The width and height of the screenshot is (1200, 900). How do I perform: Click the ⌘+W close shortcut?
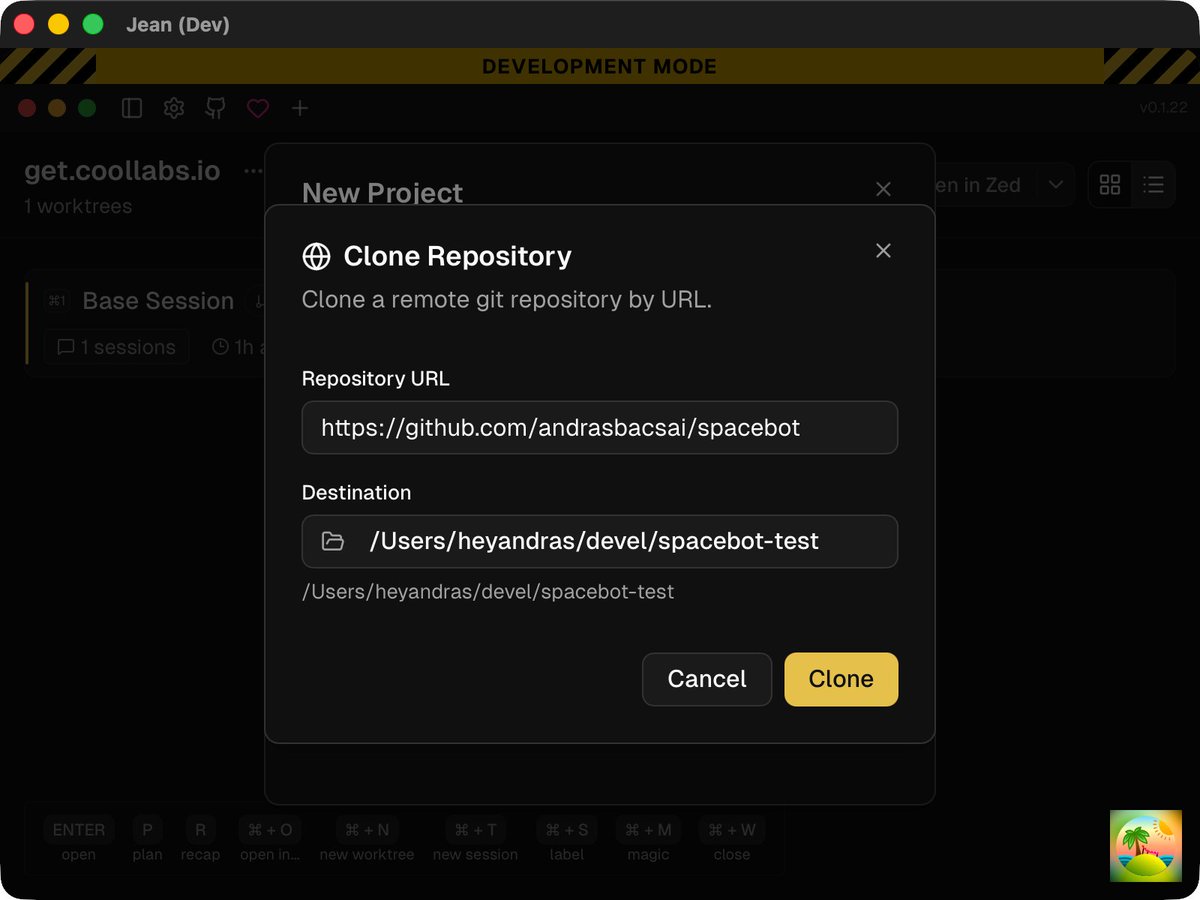(732, 840)
